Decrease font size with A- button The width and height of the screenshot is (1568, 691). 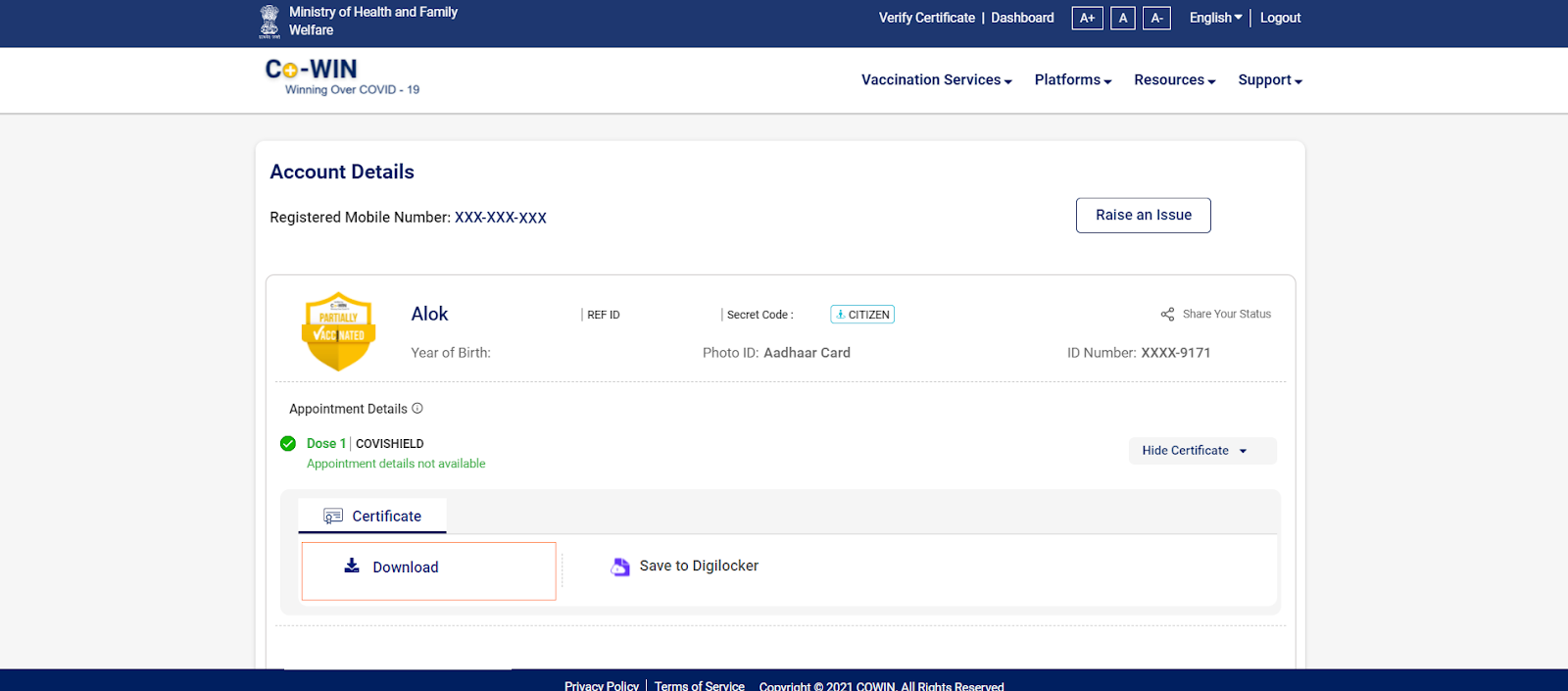tap(1156, 18)
